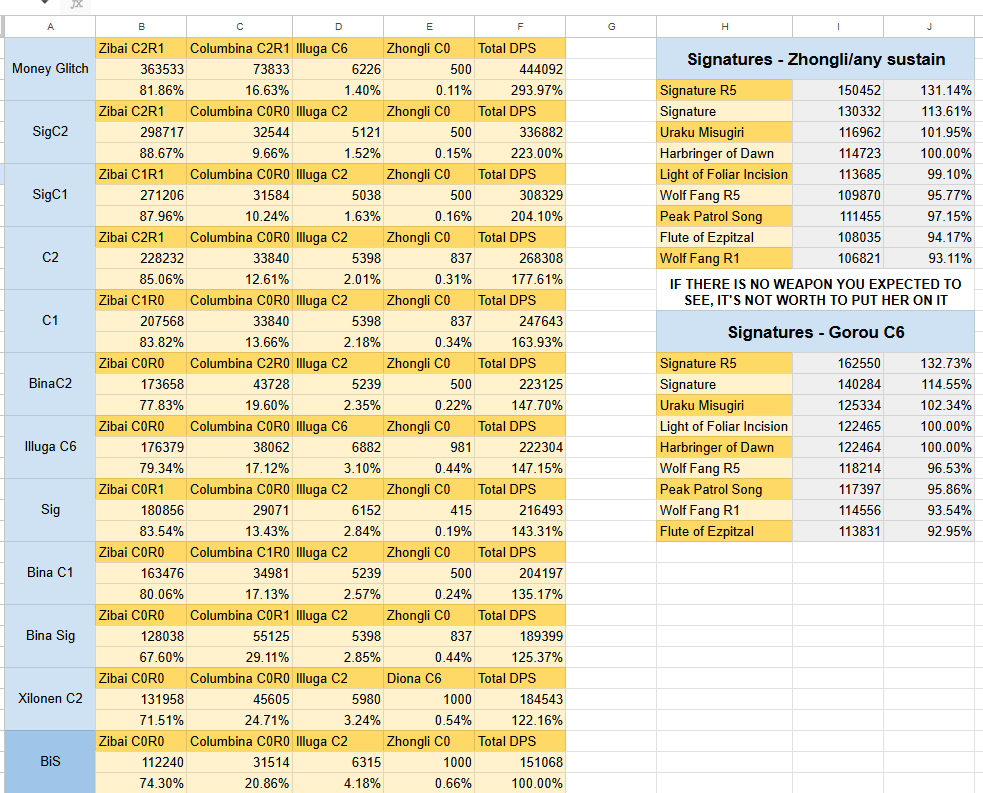983x793 pixels.
Task: Click the Total DPS value 151068
Action: (520, 762)
